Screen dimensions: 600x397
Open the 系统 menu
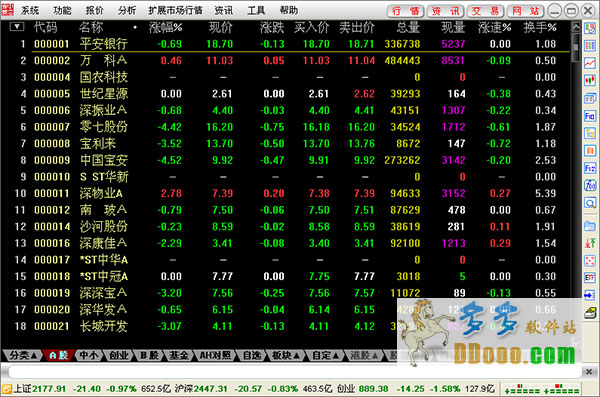click(x=30, y=10)
